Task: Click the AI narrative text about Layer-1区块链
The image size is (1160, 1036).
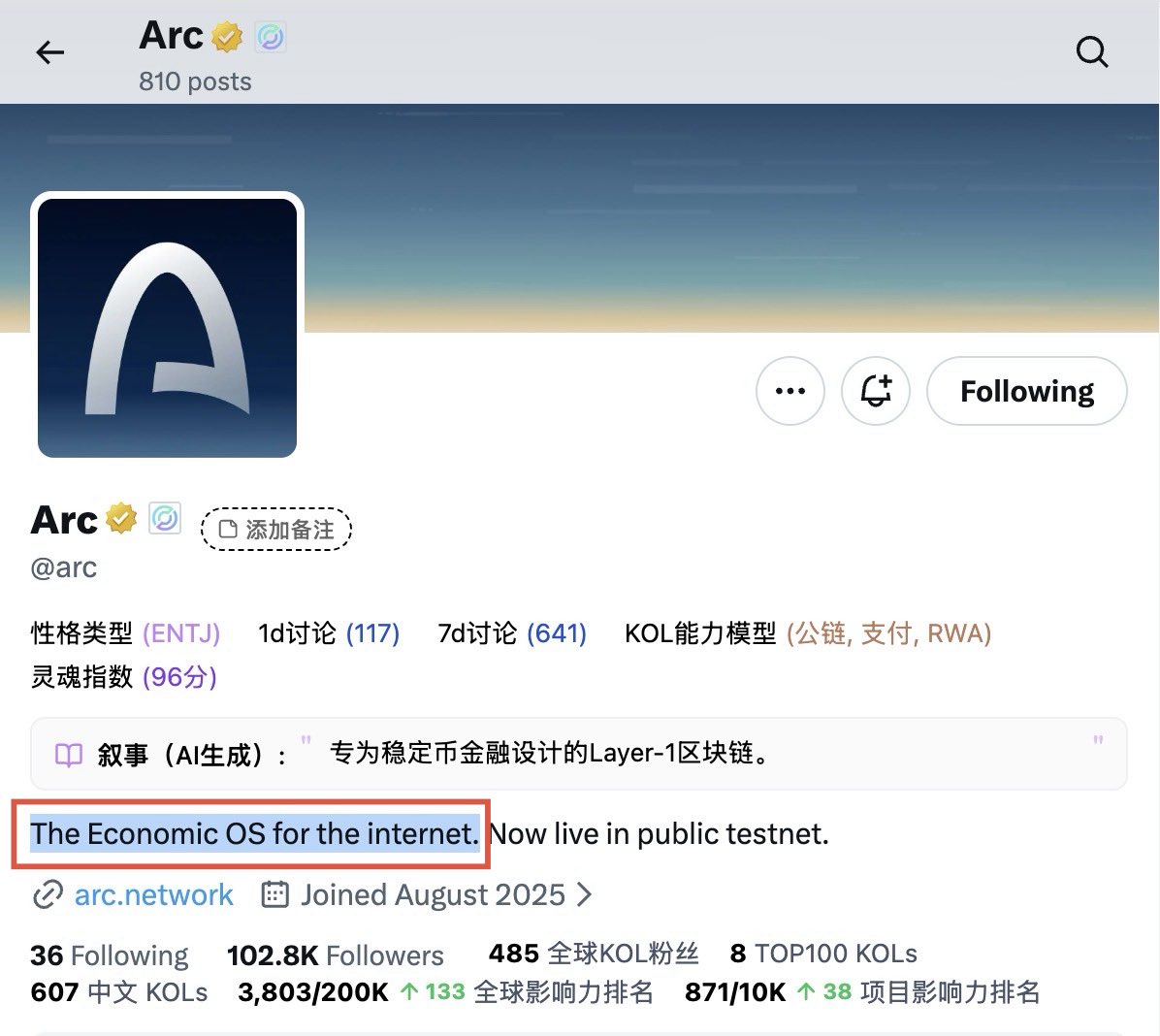Action: 550,754
